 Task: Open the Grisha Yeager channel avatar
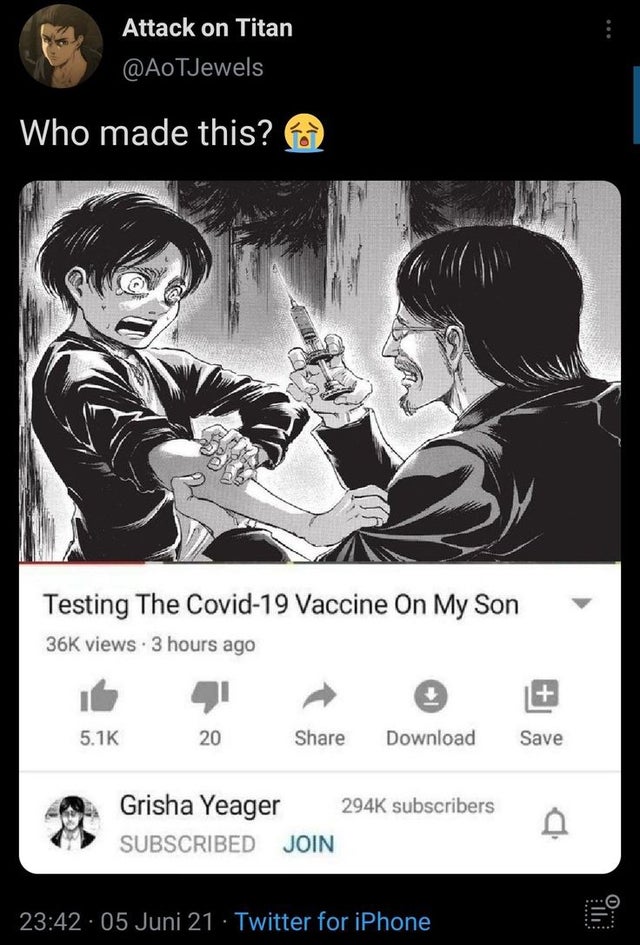tap(72, 823)
